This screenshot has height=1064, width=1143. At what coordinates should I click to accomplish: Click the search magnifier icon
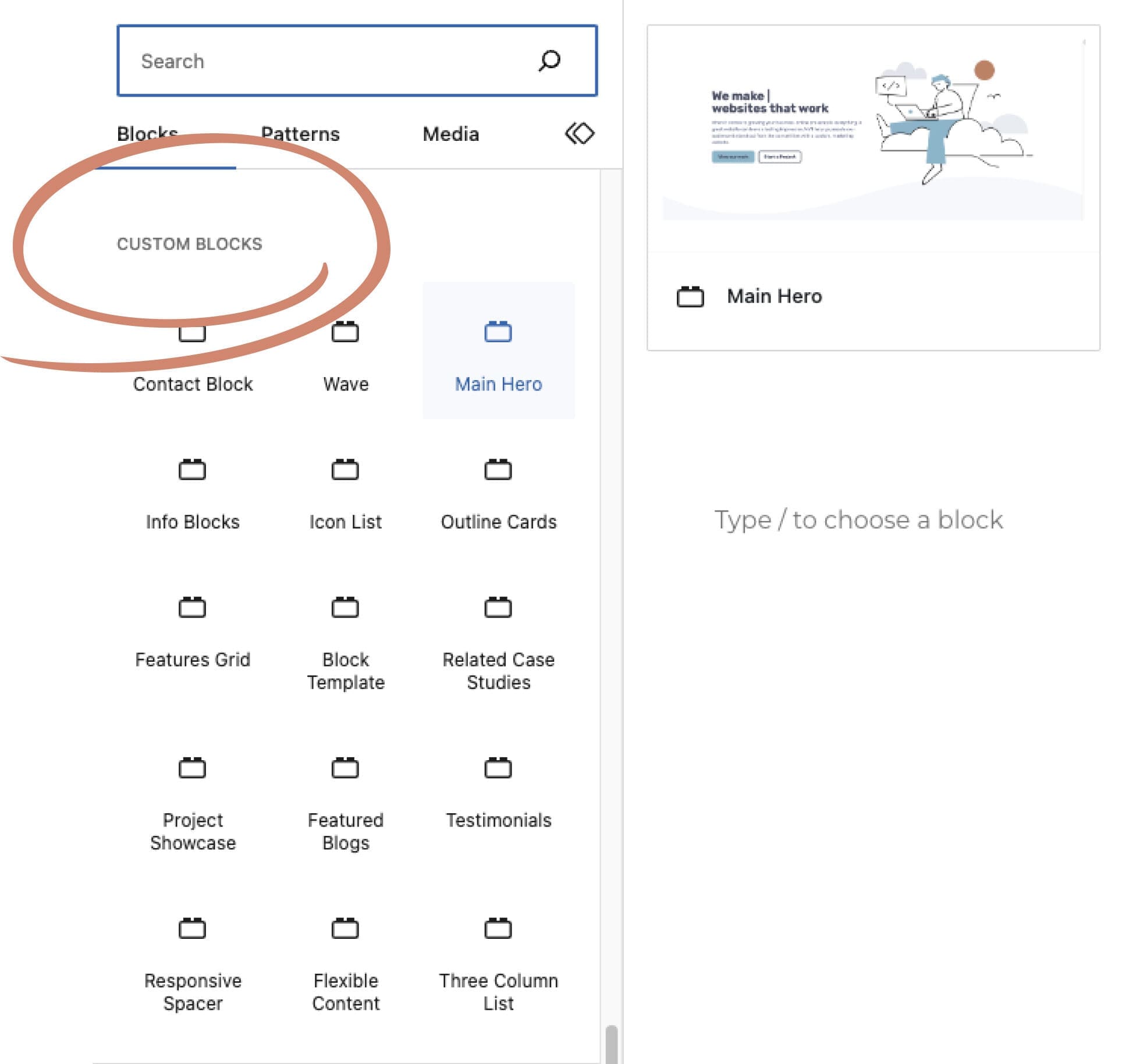point(549,61)
